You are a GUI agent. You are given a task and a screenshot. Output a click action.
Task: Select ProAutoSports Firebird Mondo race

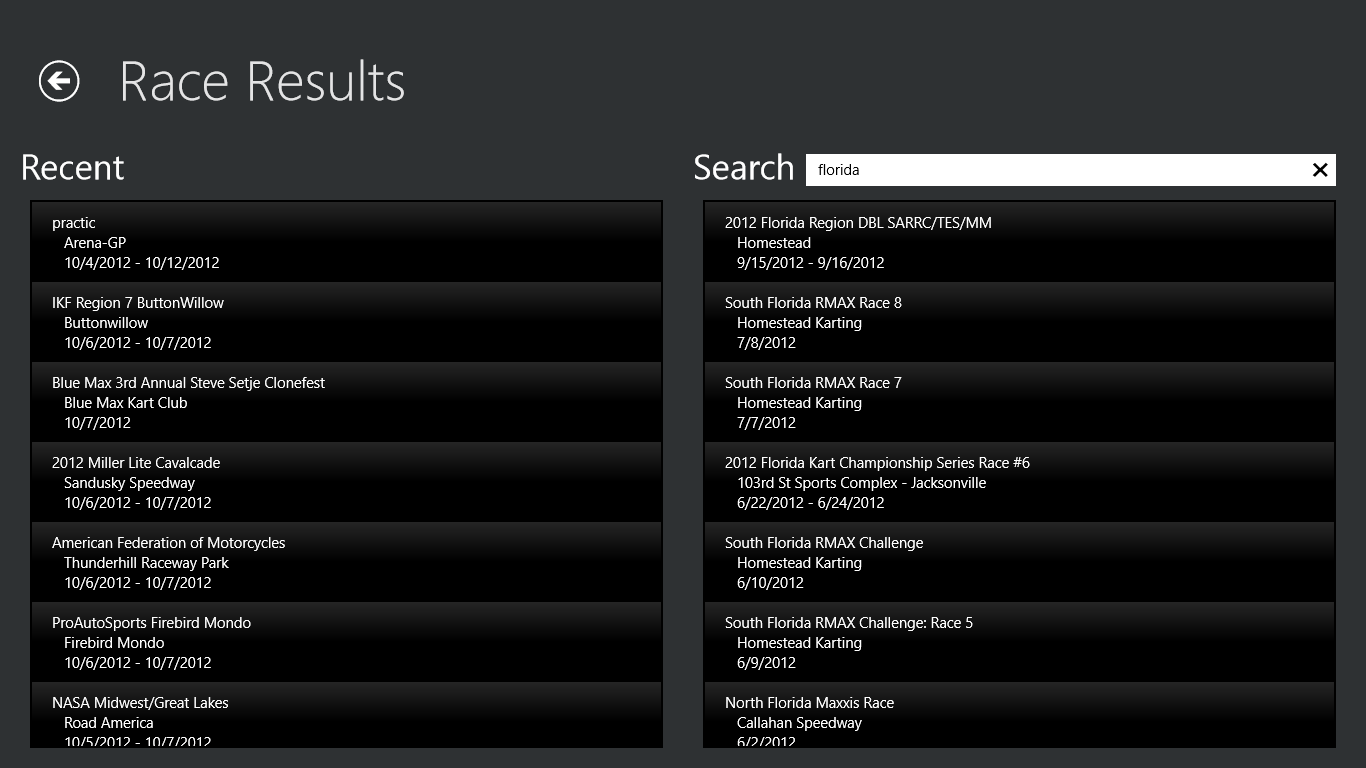point(346,641)
